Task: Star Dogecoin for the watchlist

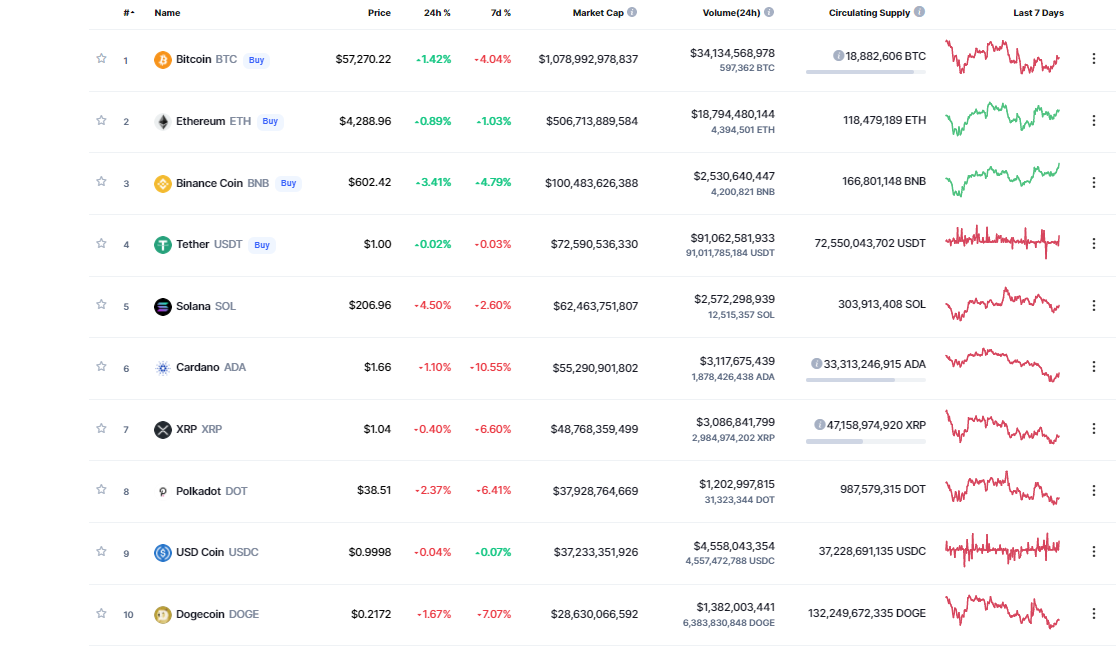Action: (x=101, y=613)
